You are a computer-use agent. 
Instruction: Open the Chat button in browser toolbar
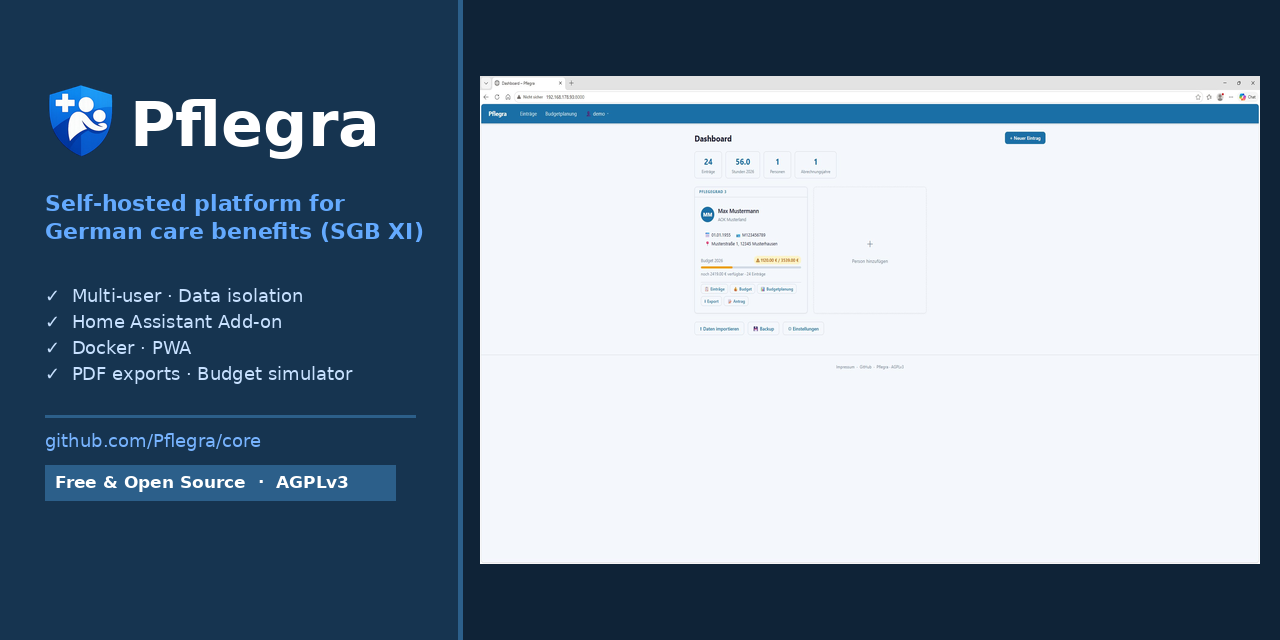[1248, 97]
